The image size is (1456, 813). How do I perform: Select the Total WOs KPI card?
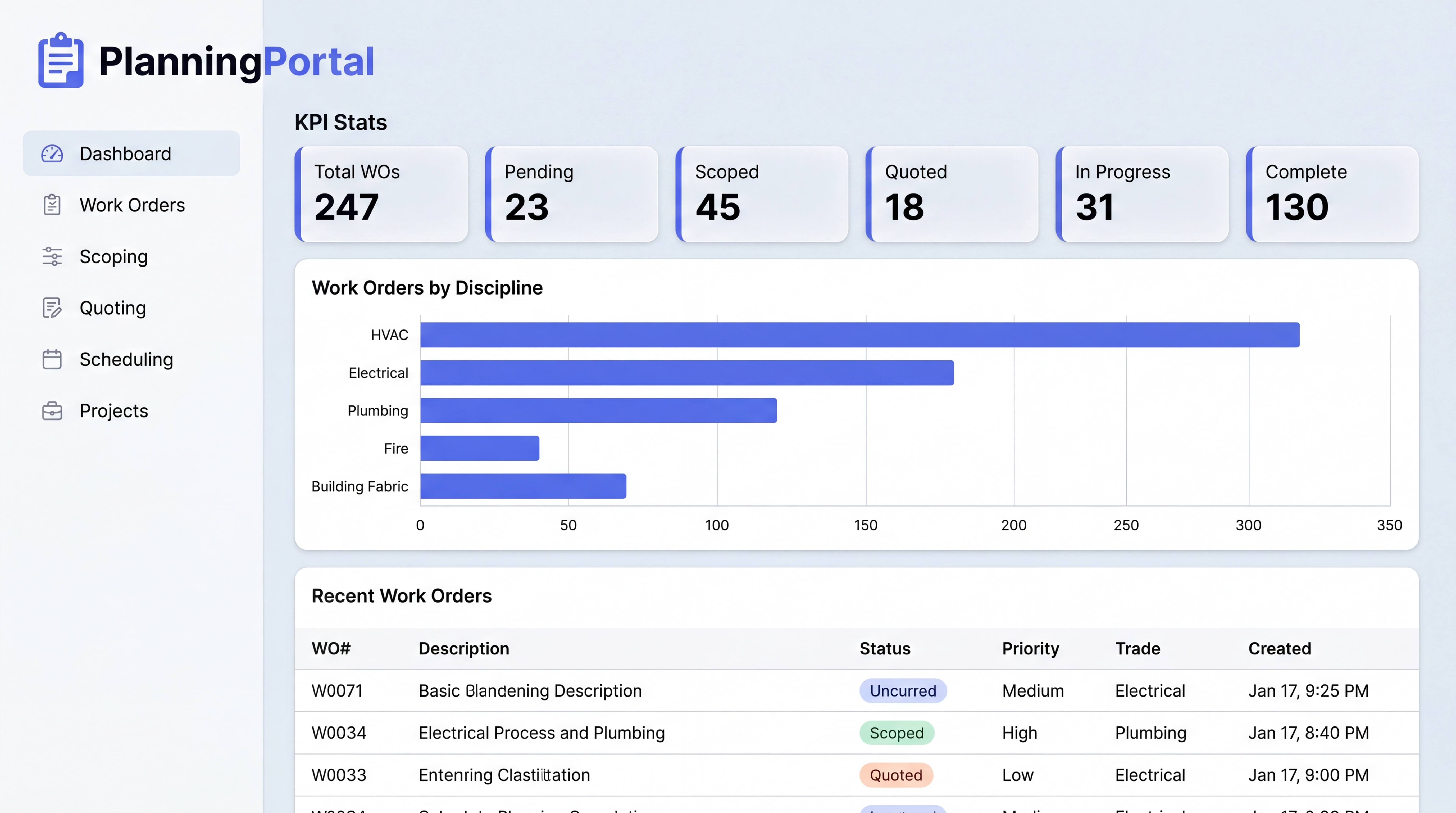(x=381, y=194)
